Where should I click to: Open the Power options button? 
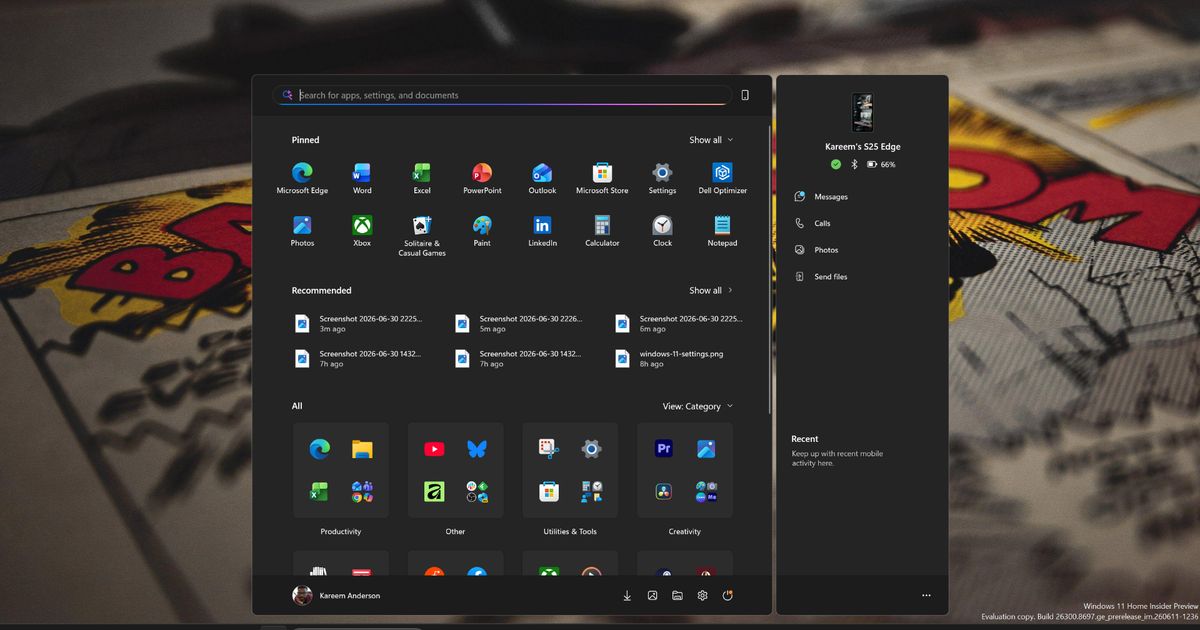728,596
